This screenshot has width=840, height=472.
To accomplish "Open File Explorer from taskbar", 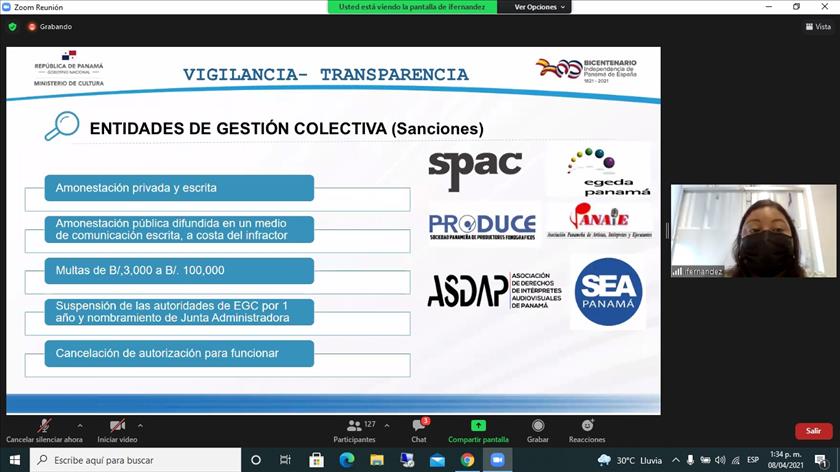I will tap(377, 460).
